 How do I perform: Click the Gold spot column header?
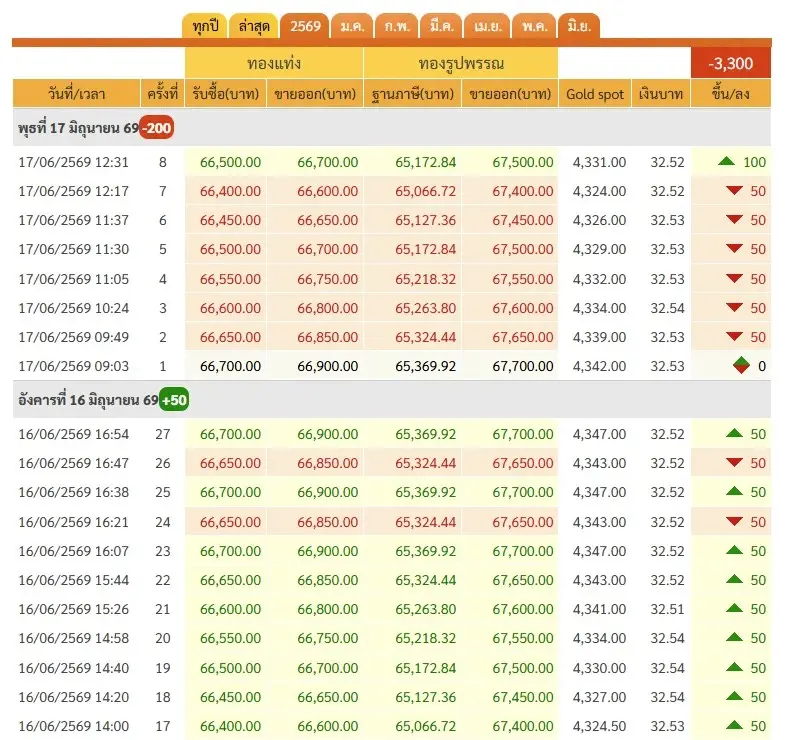pos(595,94)
